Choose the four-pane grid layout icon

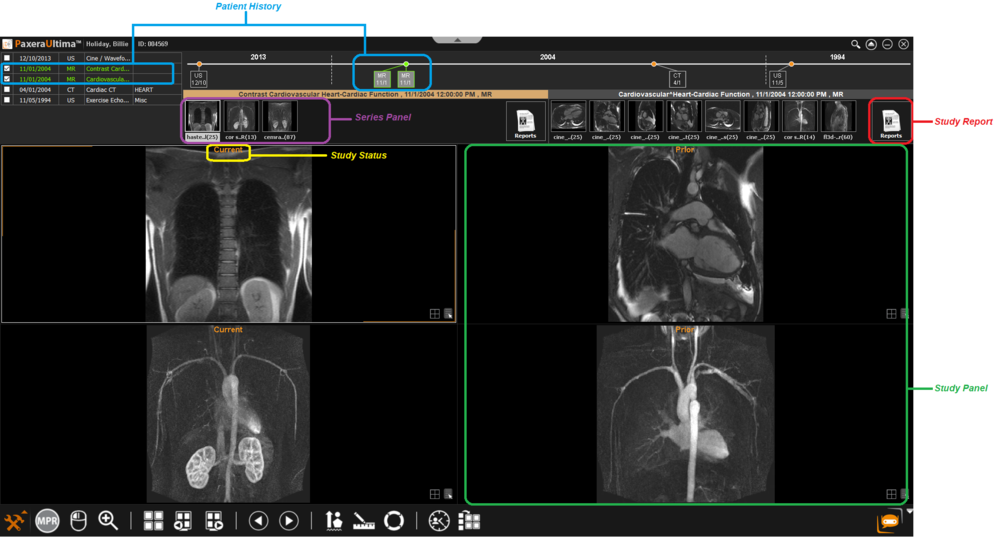tap(153, 521)
